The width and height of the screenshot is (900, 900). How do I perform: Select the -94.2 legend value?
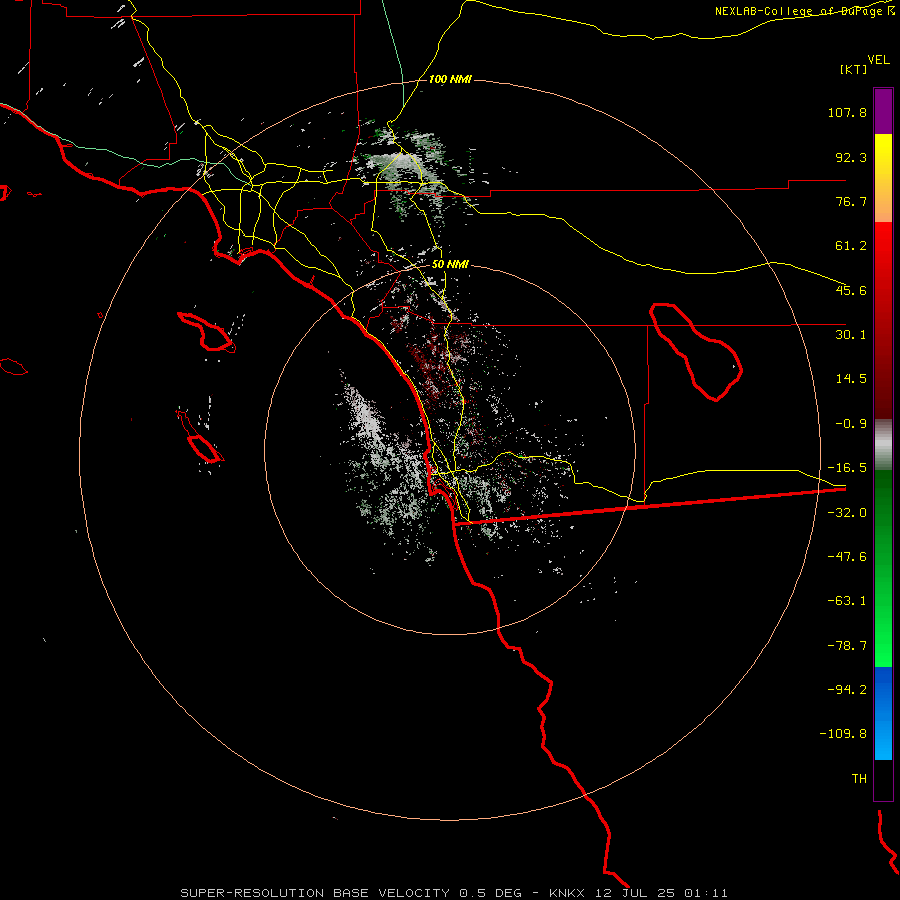tap(847, 689)
